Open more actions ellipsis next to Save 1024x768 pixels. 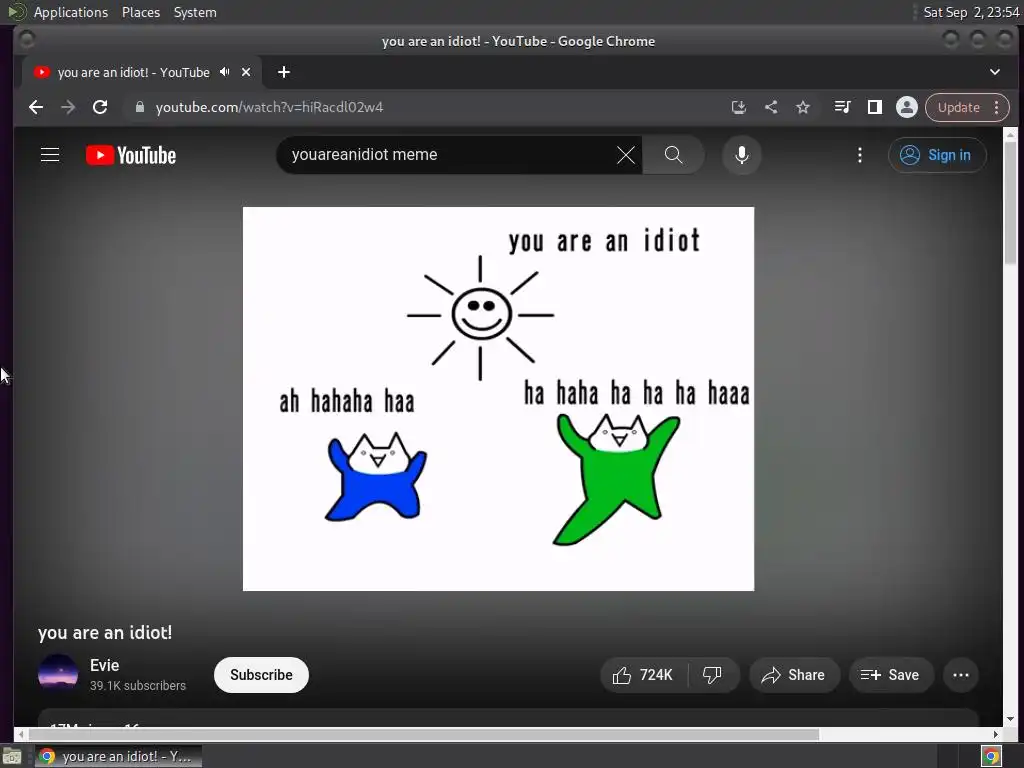tap(961, 675)
